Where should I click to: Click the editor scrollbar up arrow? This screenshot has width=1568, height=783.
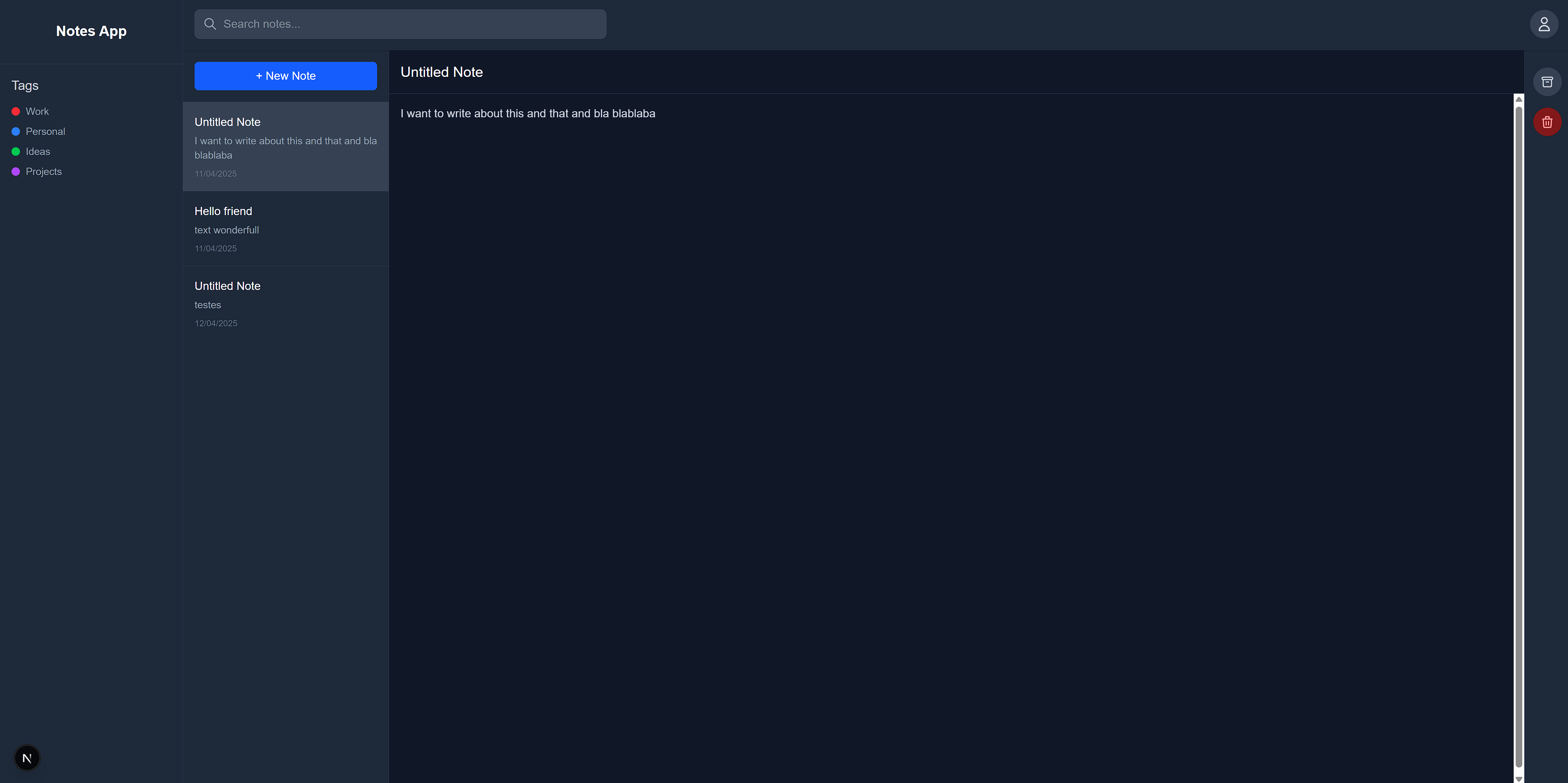tap(1519, 99)
